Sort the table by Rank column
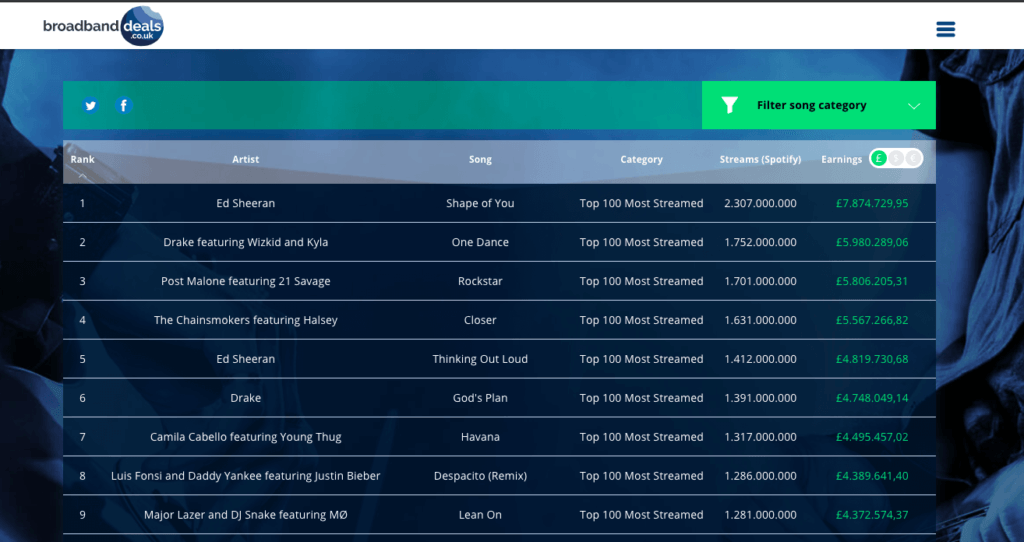This screenshot has width=1024, height=542. pyautogui.click(x=82, y=159)
